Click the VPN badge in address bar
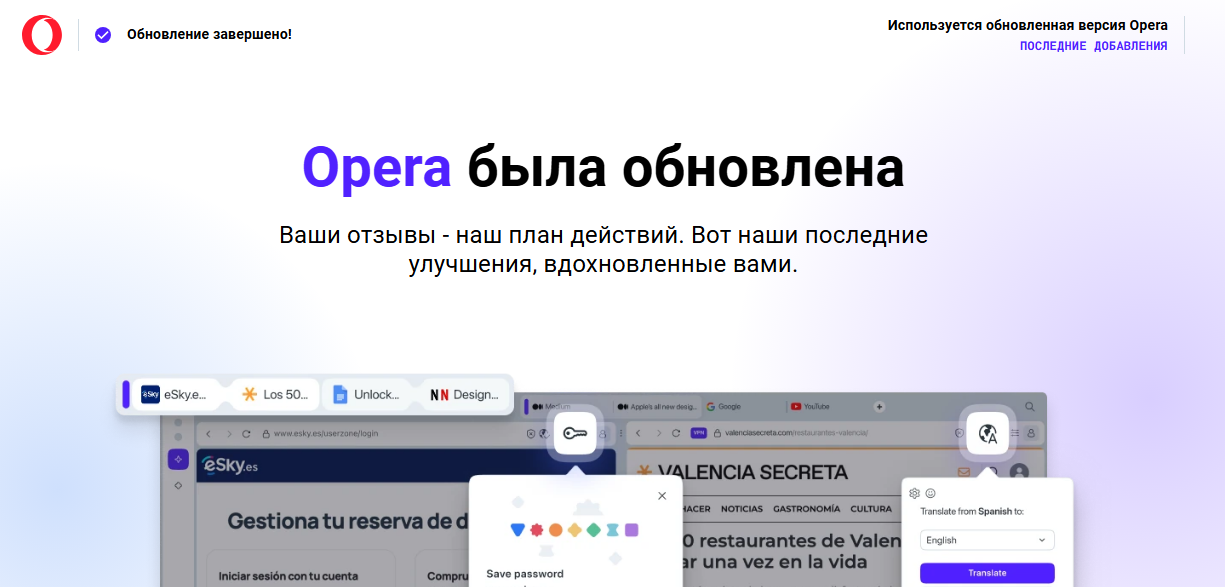Viewport: 1225px width, 587px height. (x=698, y=433)
